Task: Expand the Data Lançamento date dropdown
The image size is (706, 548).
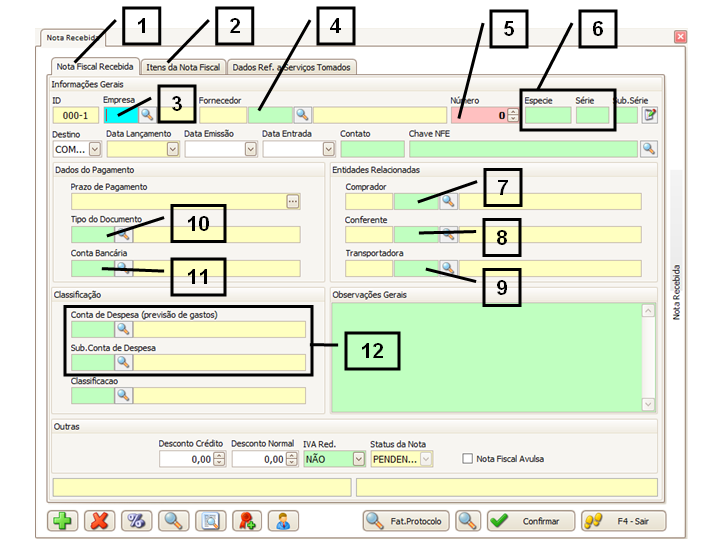Action: (x=173, y=149)
